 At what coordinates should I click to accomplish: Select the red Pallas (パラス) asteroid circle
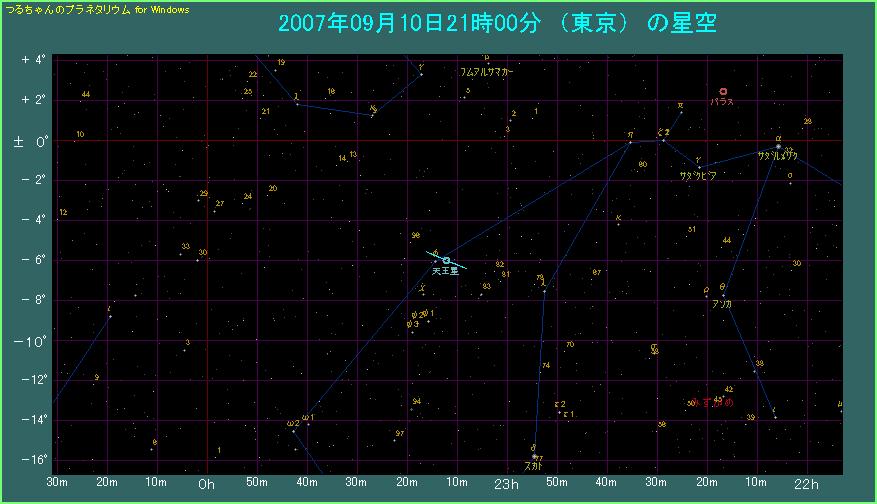click(x=723, y=92)
